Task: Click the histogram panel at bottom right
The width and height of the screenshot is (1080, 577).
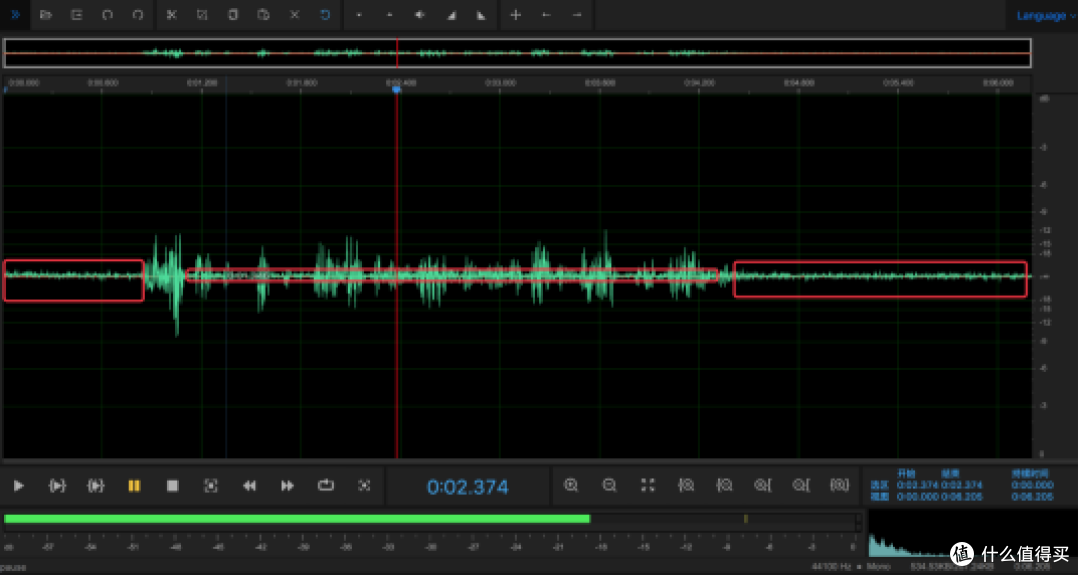Action: 971,533
